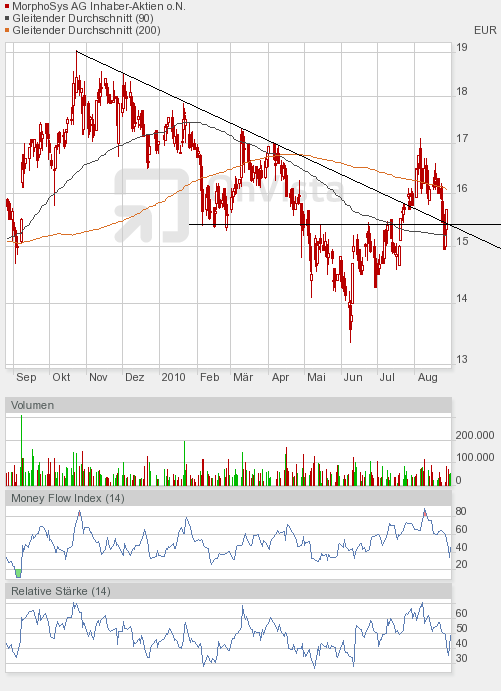Click the Jun month axis label
Screen dimensions: 501x691
coord(353,378)
